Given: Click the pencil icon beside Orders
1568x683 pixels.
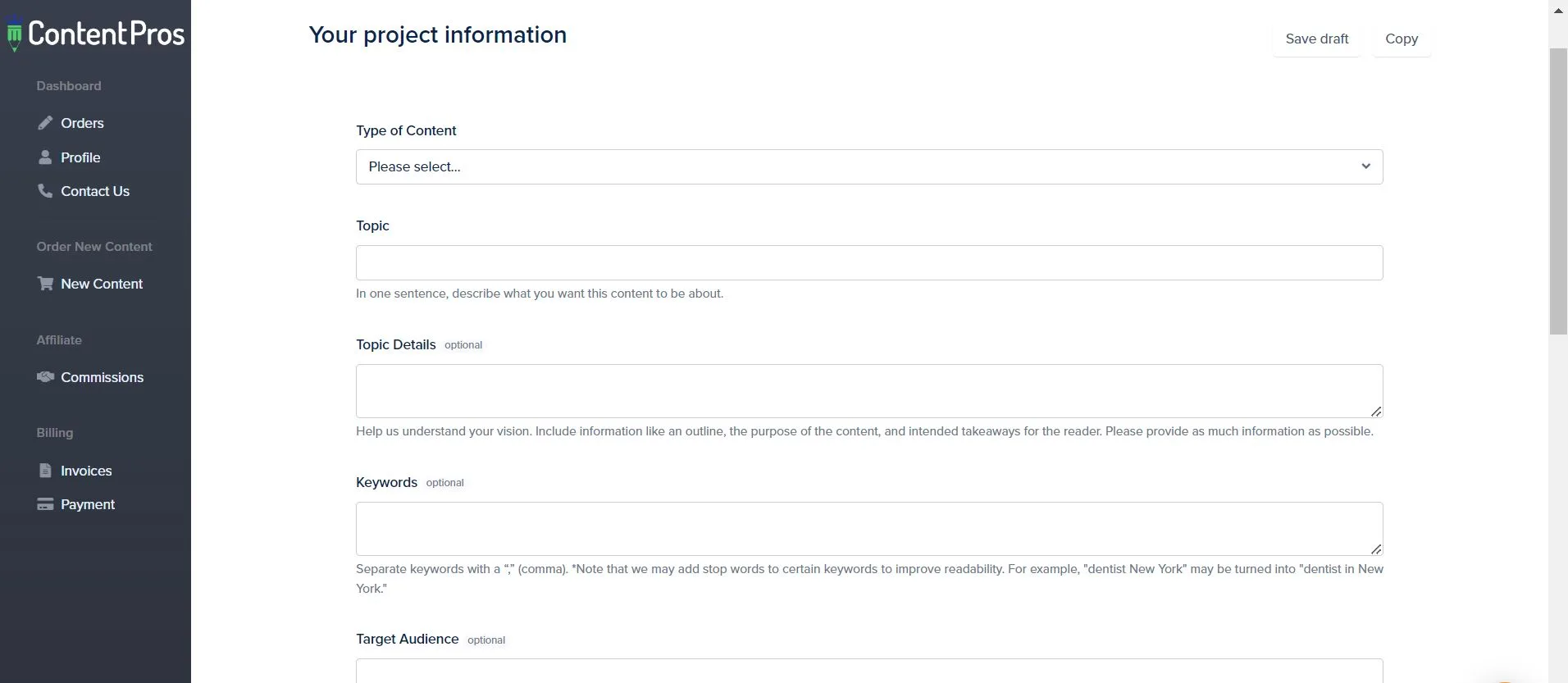Looking at the screenshot, I should tap(45, 123).
